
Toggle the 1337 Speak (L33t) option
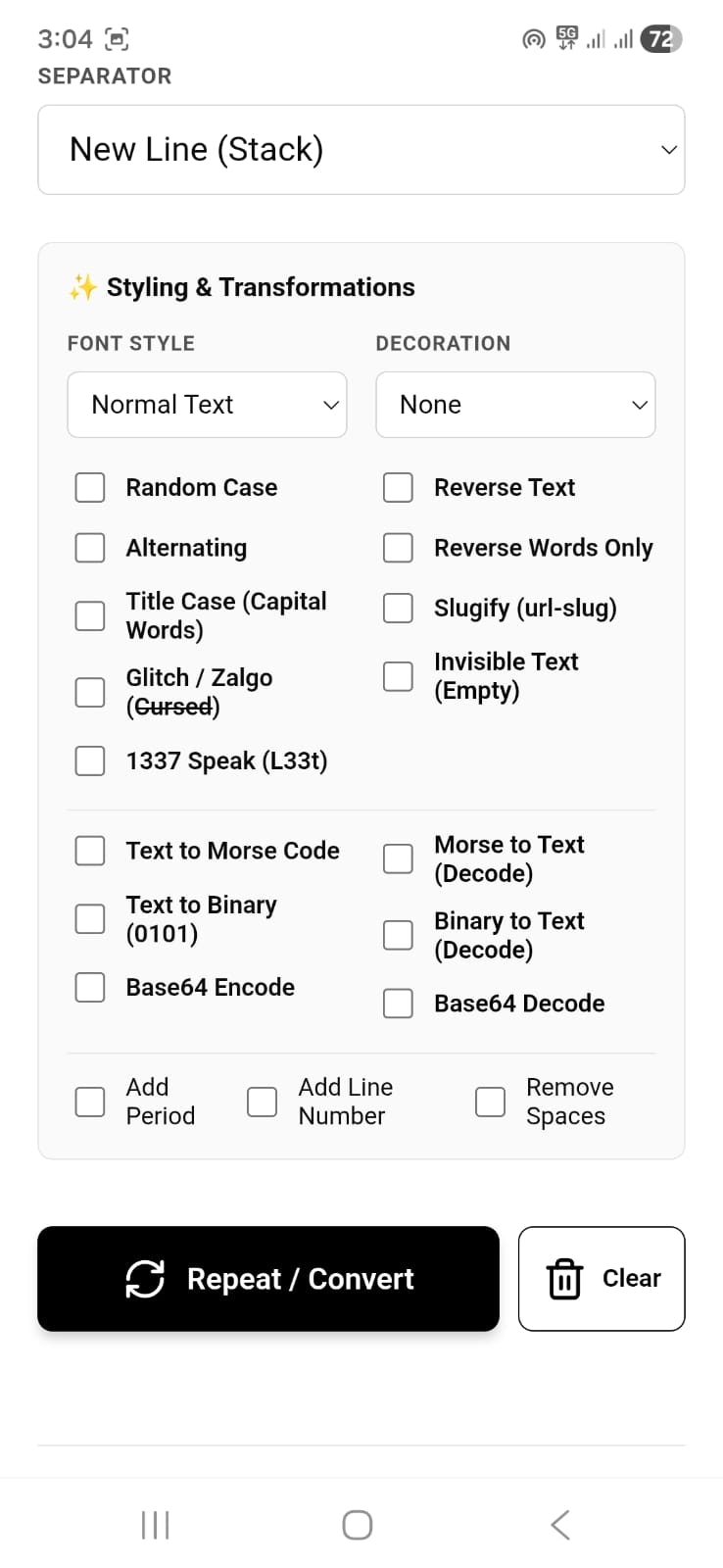tap(89, 760)
